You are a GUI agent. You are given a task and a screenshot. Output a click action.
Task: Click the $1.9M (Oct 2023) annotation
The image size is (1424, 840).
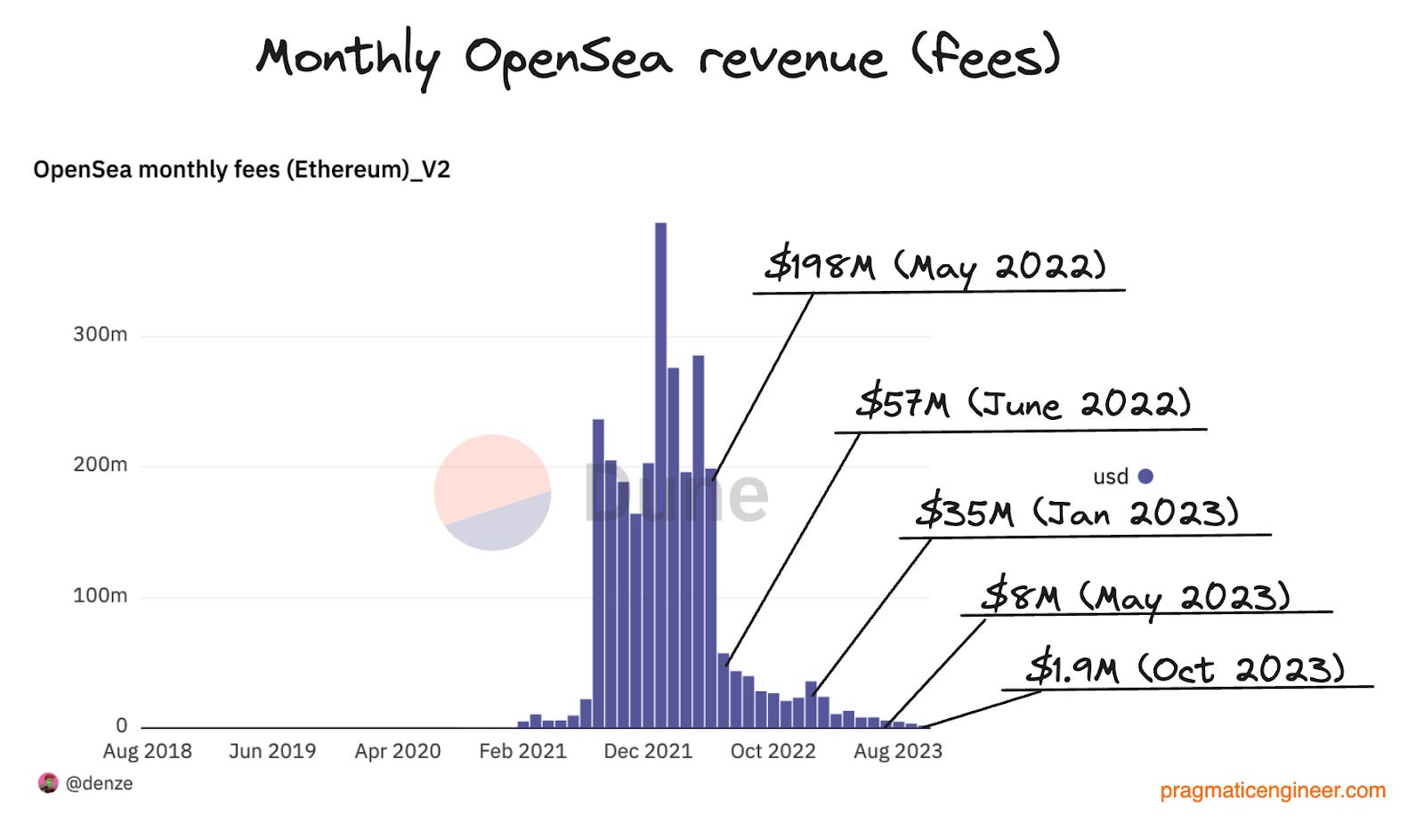[x=1185, y=668]
